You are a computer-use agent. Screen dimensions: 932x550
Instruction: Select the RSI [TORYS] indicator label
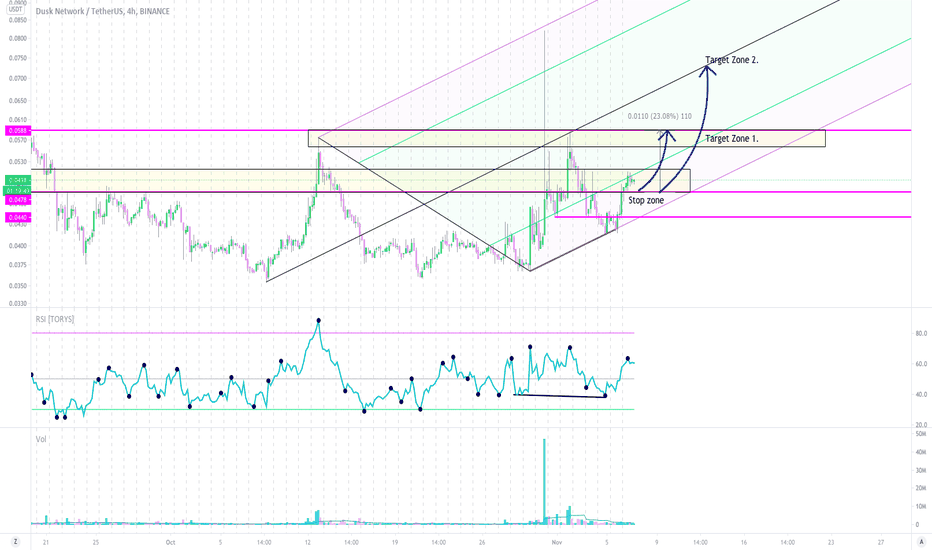55,319
